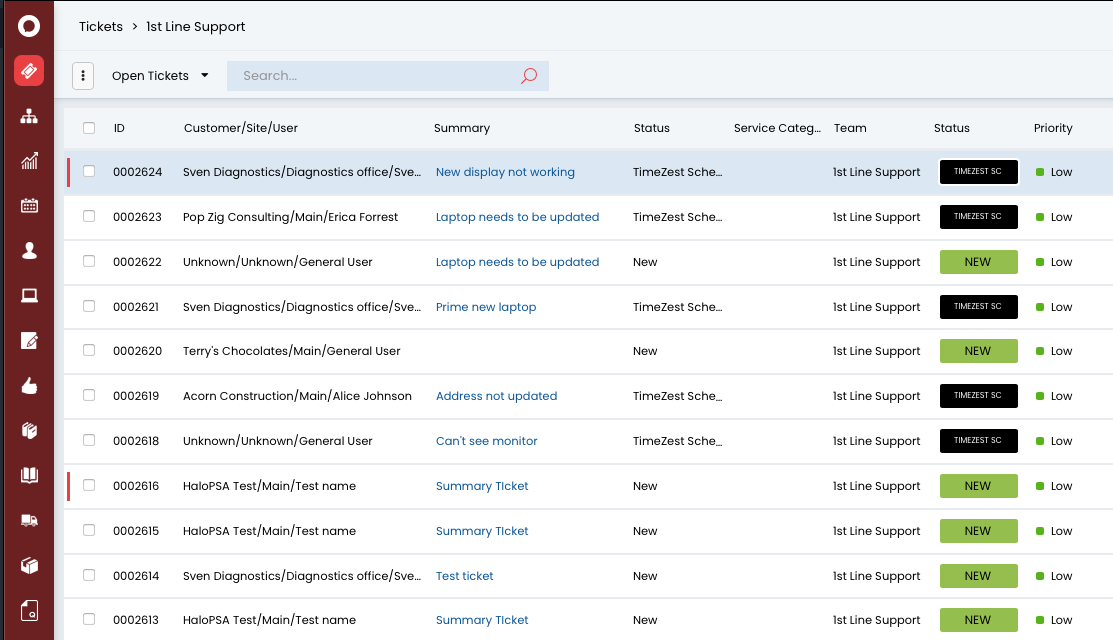
Task: Open the user silhouette icon in sidebar
Action: coord(28,251)
